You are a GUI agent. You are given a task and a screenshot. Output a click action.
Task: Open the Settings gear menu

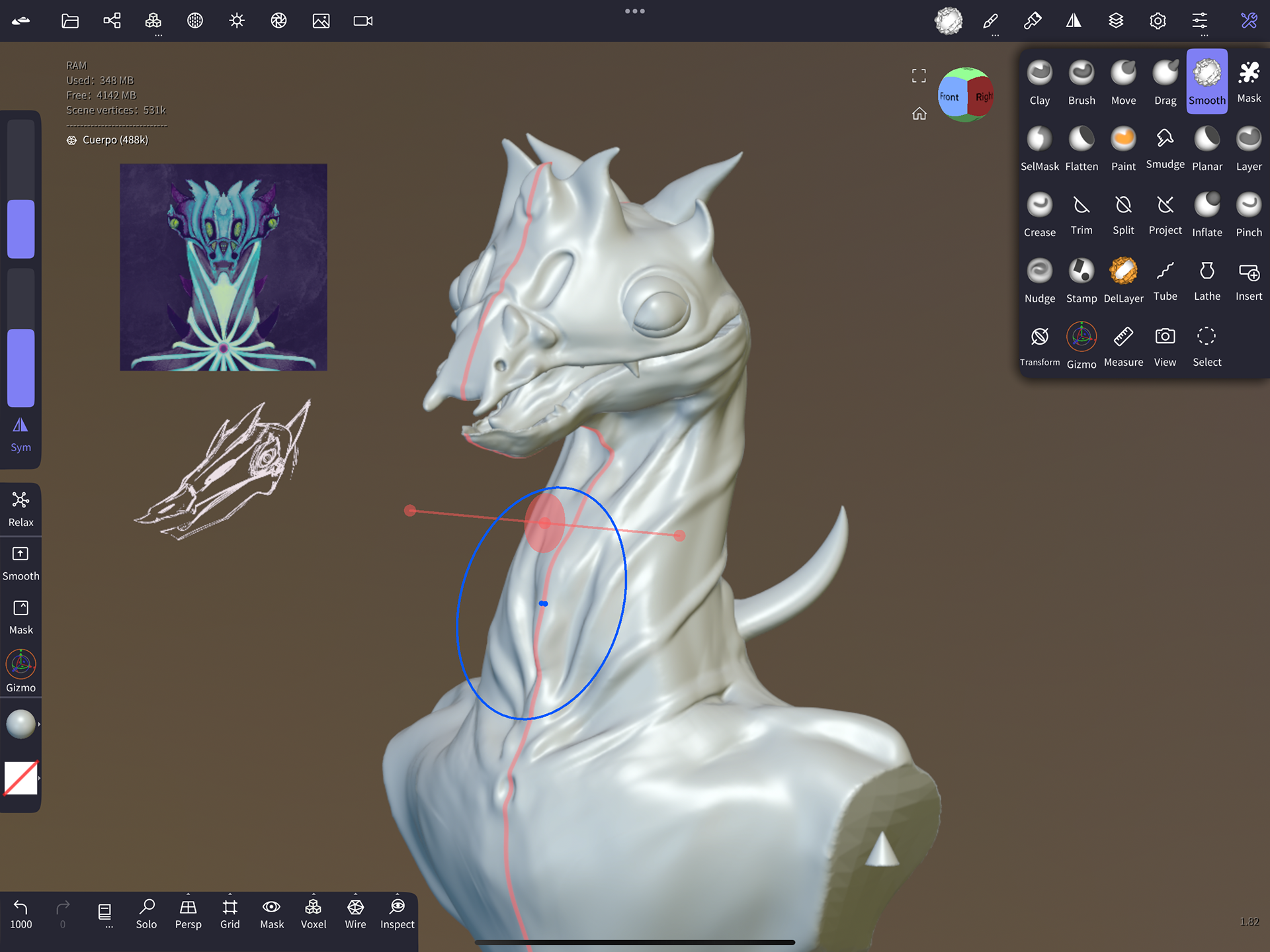[1158, 21]
